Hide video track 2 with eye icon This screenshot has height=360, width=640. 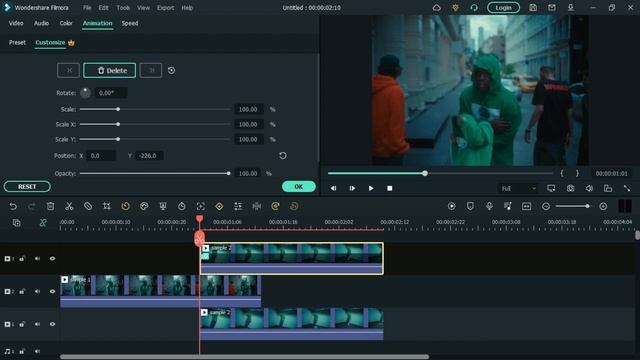(52, 291)
